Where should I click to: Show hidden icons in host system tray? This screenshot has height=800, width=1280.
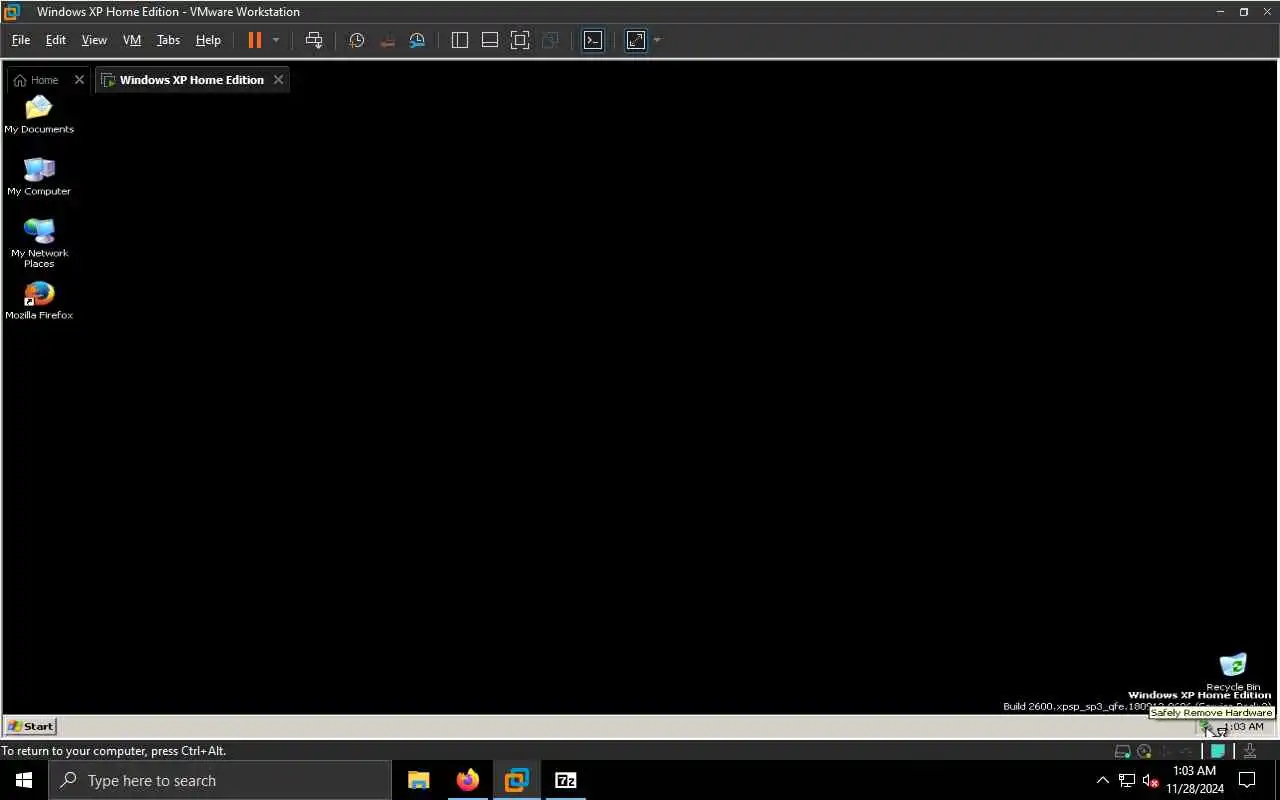[1103, 780]
